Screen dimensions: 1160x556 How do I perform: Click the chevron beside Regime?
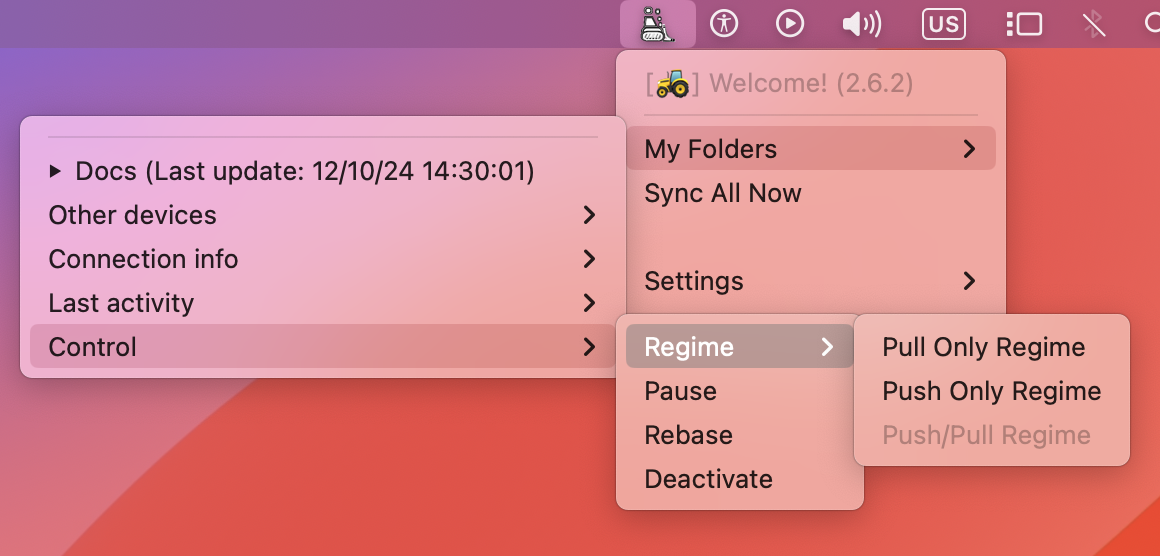pyautogui.click(x=828, y=346)
